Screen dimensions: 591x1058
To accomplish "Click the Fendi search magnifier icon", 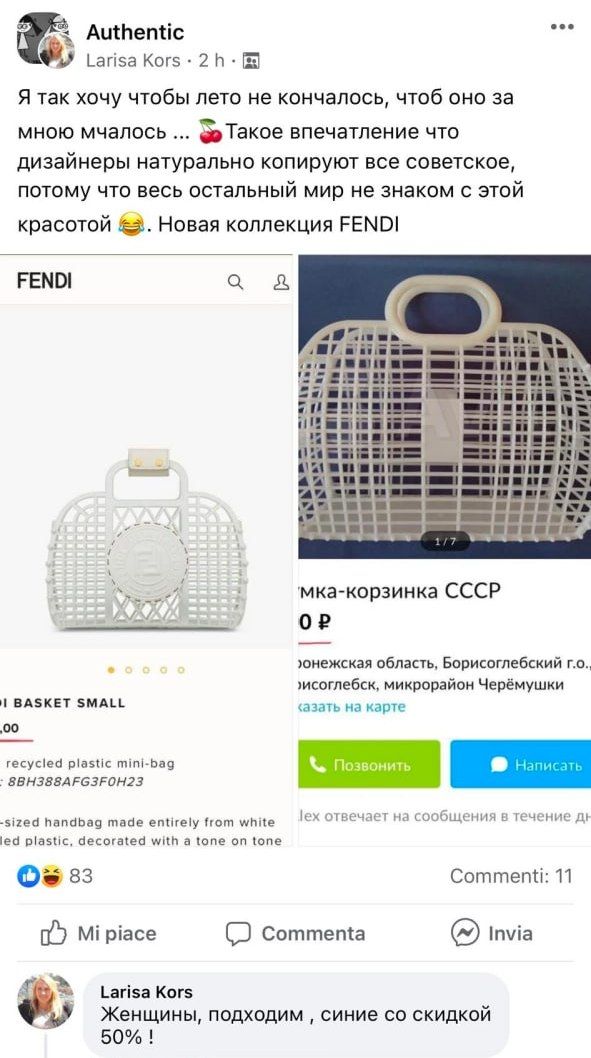I will click(x=235, y=282).
